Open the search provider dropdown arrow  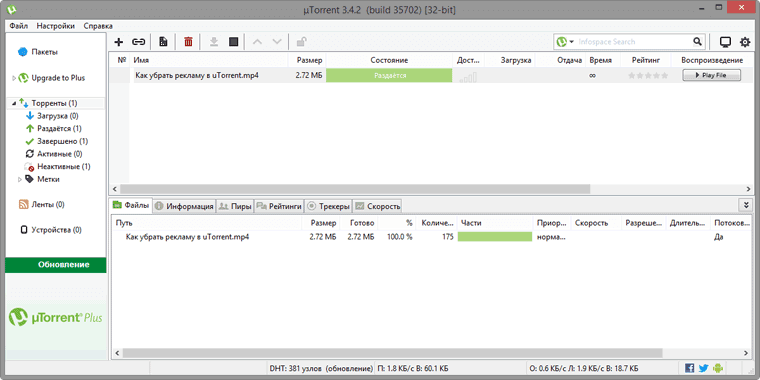point(571,42)
